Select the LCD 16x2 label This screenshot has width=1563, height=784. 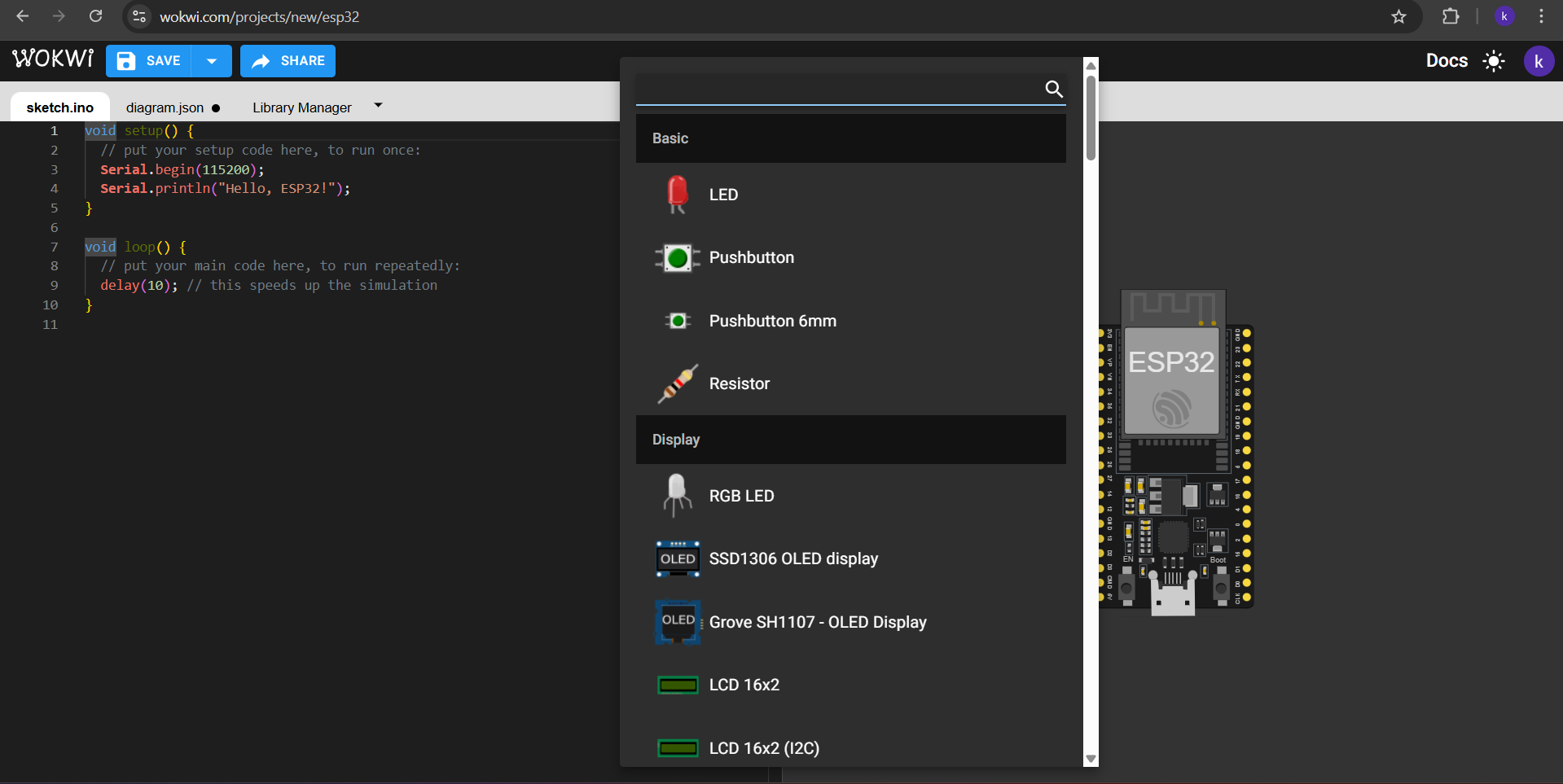(x=744, y=685)
